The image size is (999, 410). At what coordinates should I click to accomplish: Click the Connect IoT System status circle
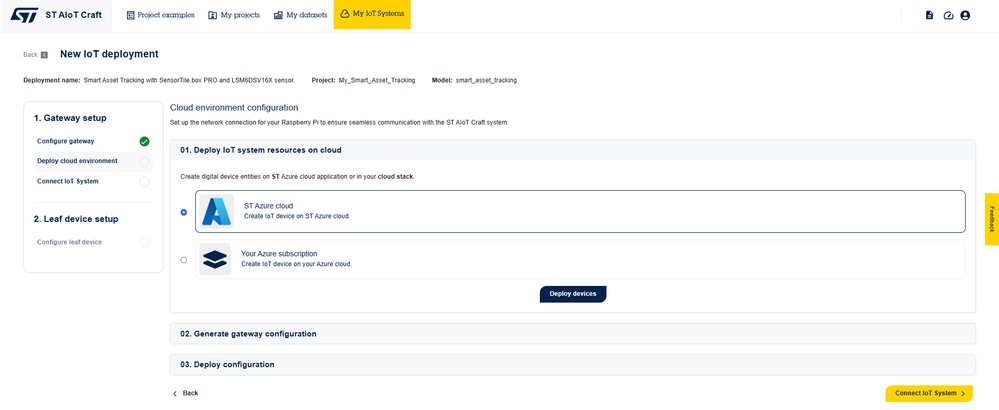145,182
